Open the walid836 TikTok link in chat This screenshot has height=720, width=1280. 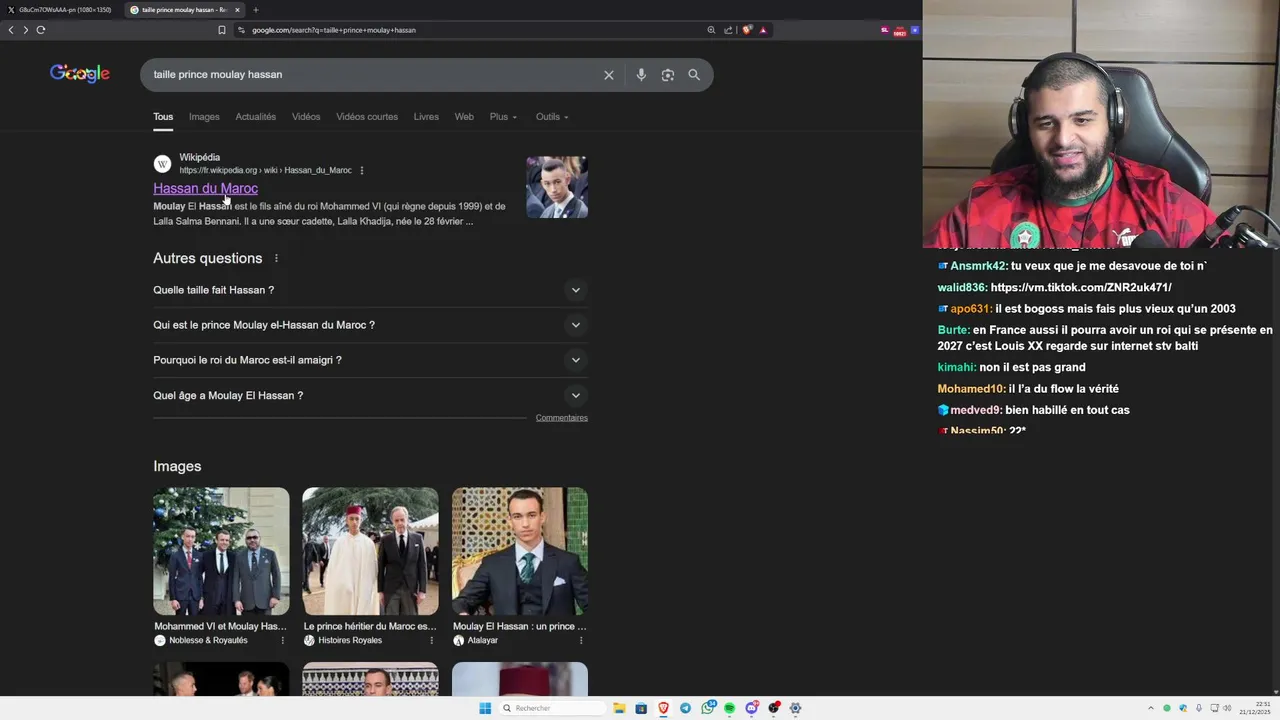click(x=1081, y=288)
